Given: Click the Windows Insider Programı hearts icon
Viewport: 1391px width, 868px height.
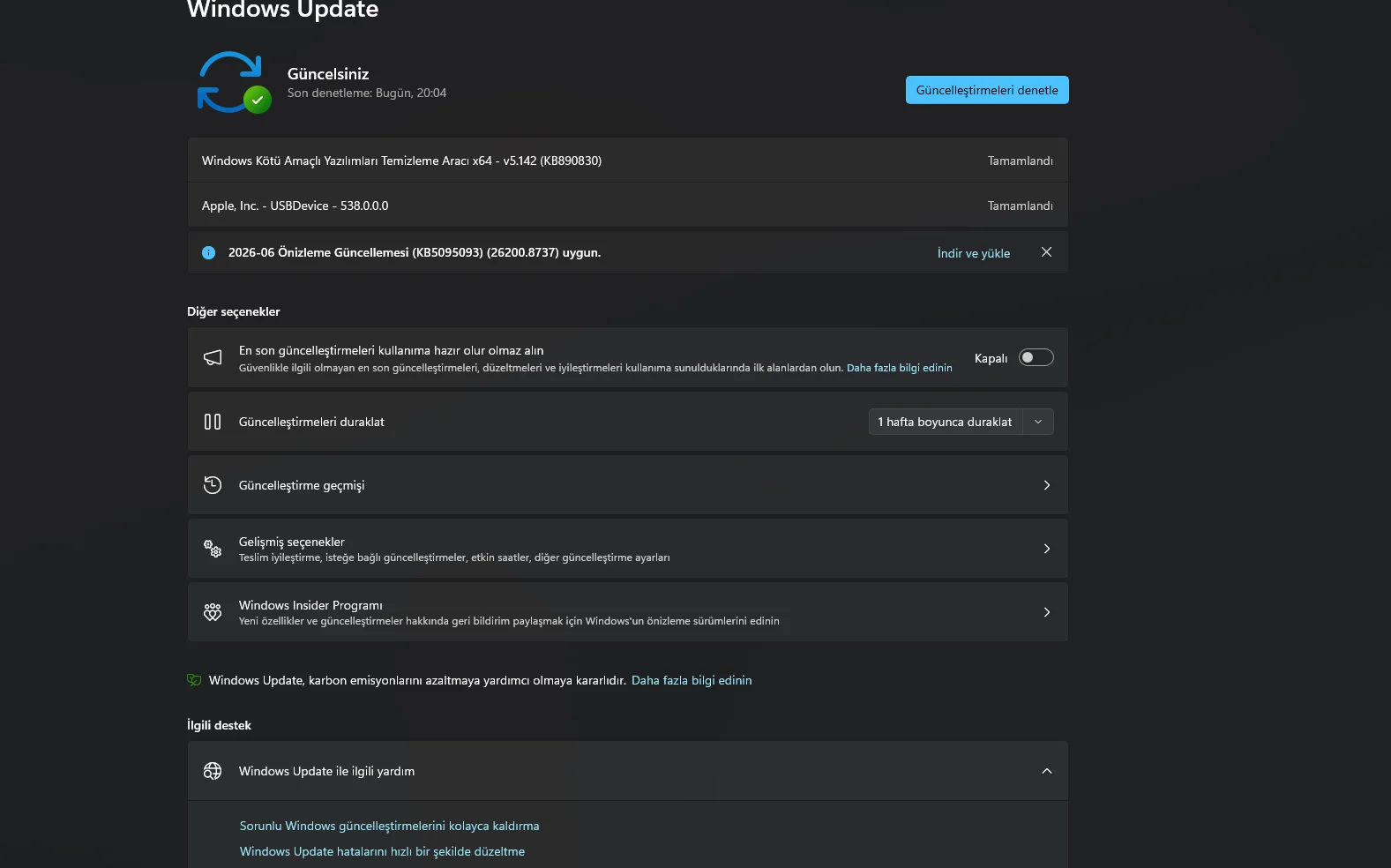Looking at the screenshot, I should click(213, 612).
